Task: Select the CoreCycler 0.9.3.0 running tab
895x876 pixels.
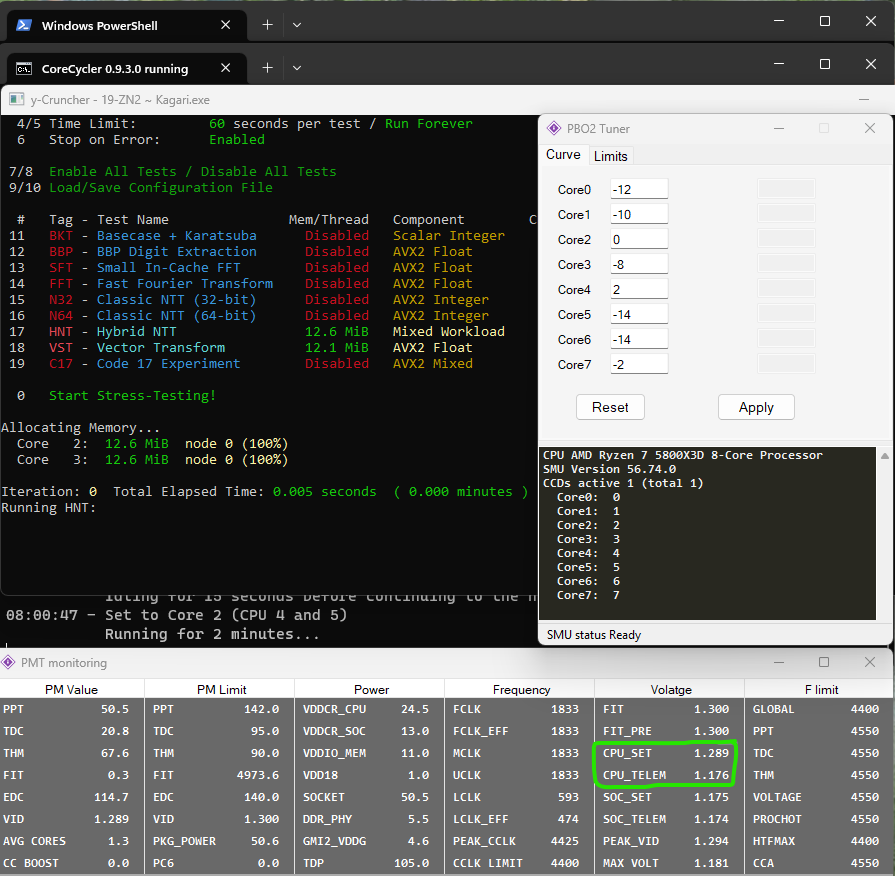Action: [126, 68]
